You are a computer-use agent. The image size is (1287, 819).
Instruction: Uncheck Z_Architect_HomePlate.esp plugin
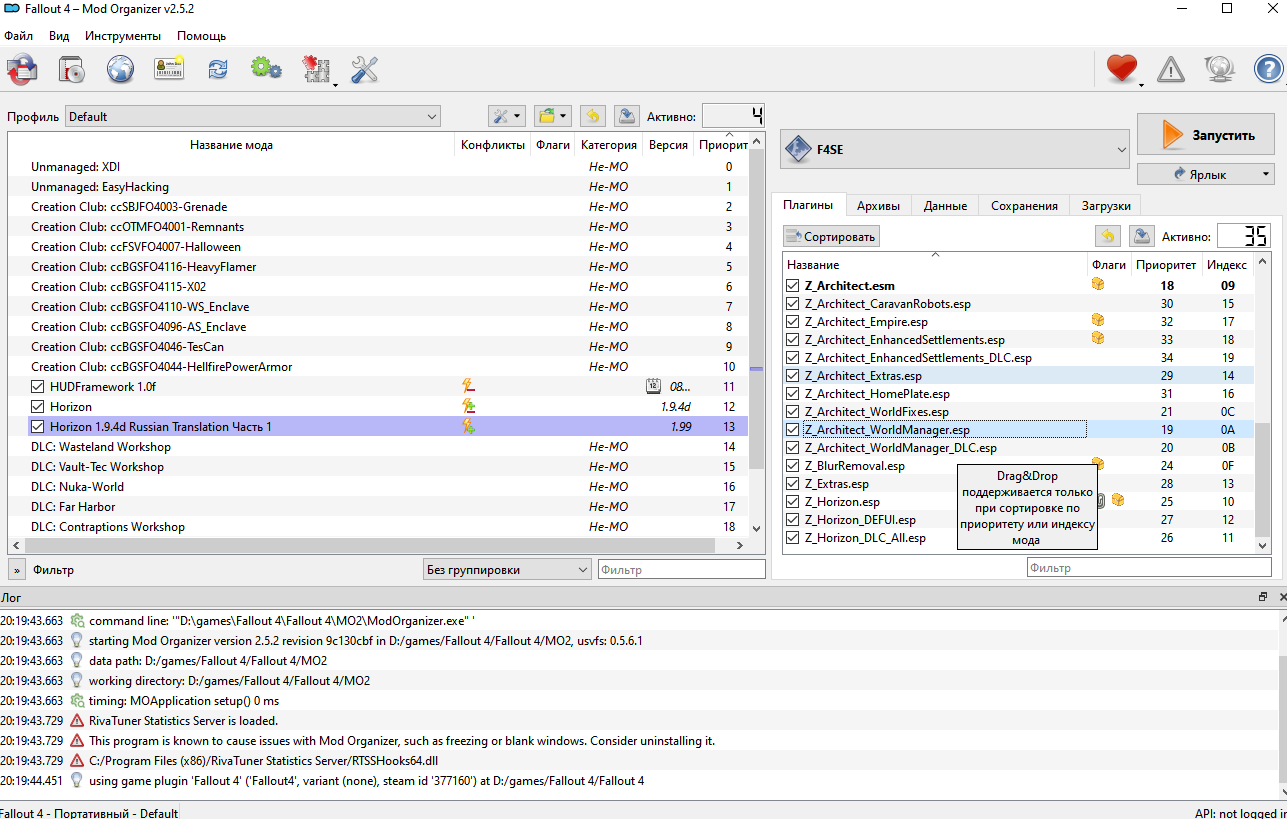794,393
